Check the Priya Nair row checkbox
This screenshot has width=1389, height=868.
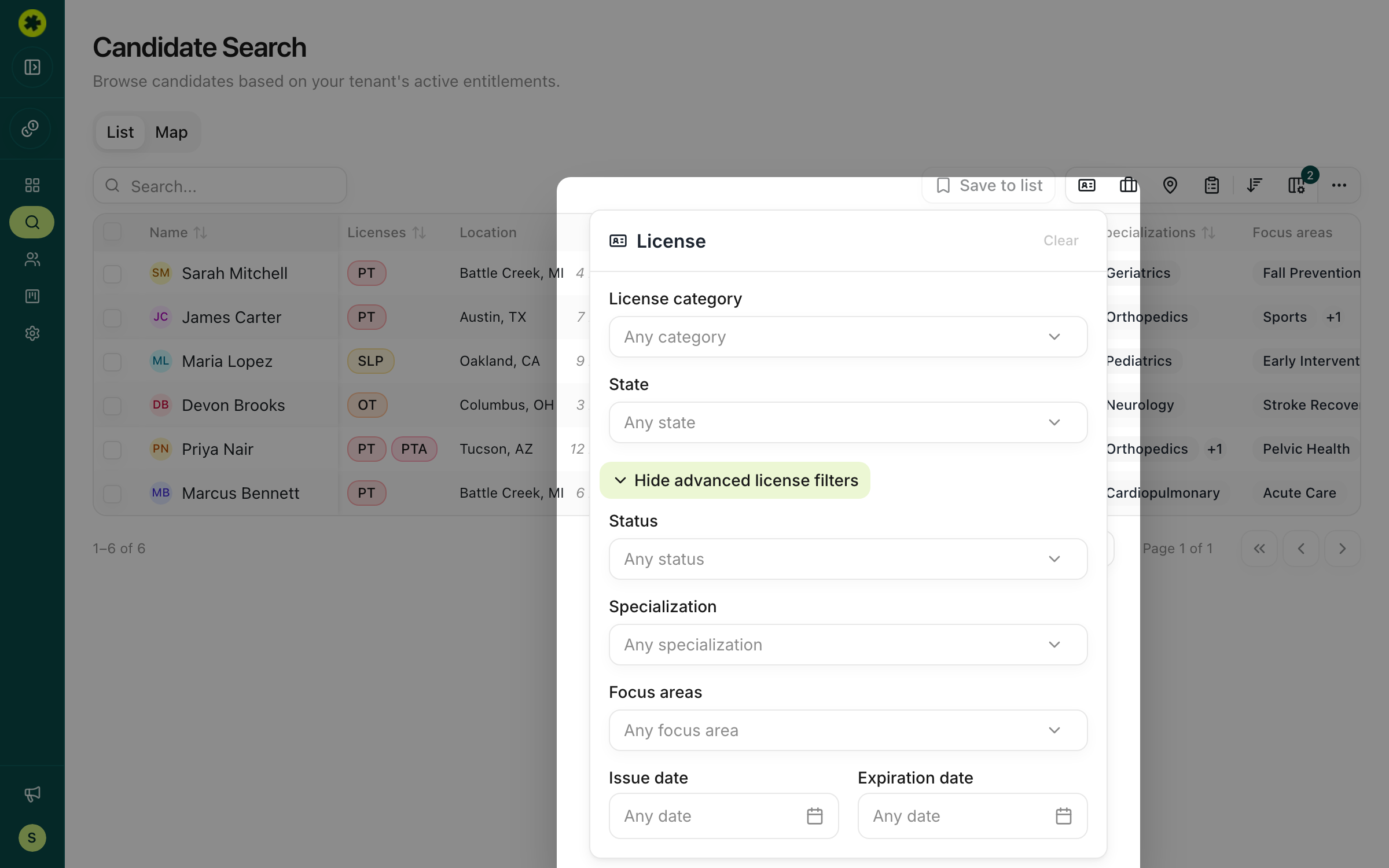pos(112,450)
